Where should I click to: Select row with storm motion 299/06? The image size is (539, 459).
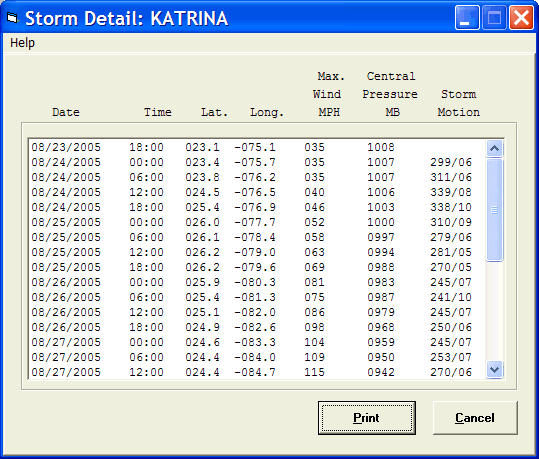tap(257, 162)
